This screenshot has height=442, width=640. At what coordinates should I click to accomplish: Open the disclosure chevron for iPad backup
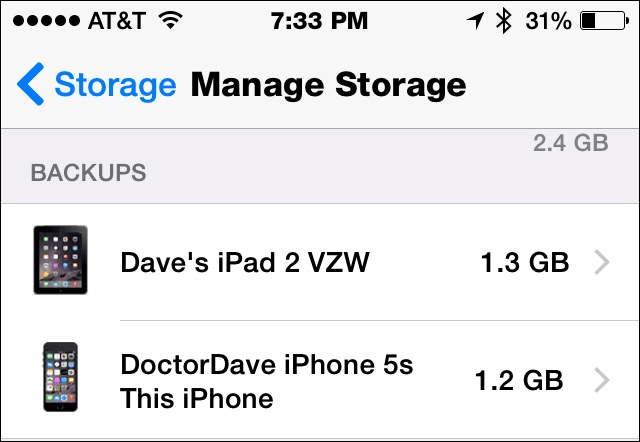pyautogui.click(x=602, y=262)
